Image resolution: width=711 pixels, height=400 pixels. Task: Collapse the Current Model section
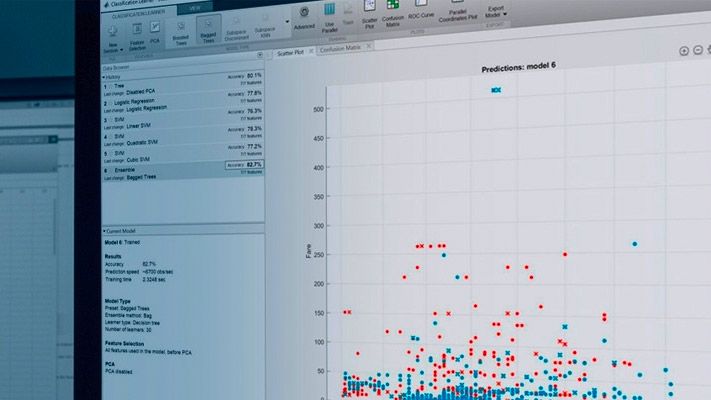[106, 231]
